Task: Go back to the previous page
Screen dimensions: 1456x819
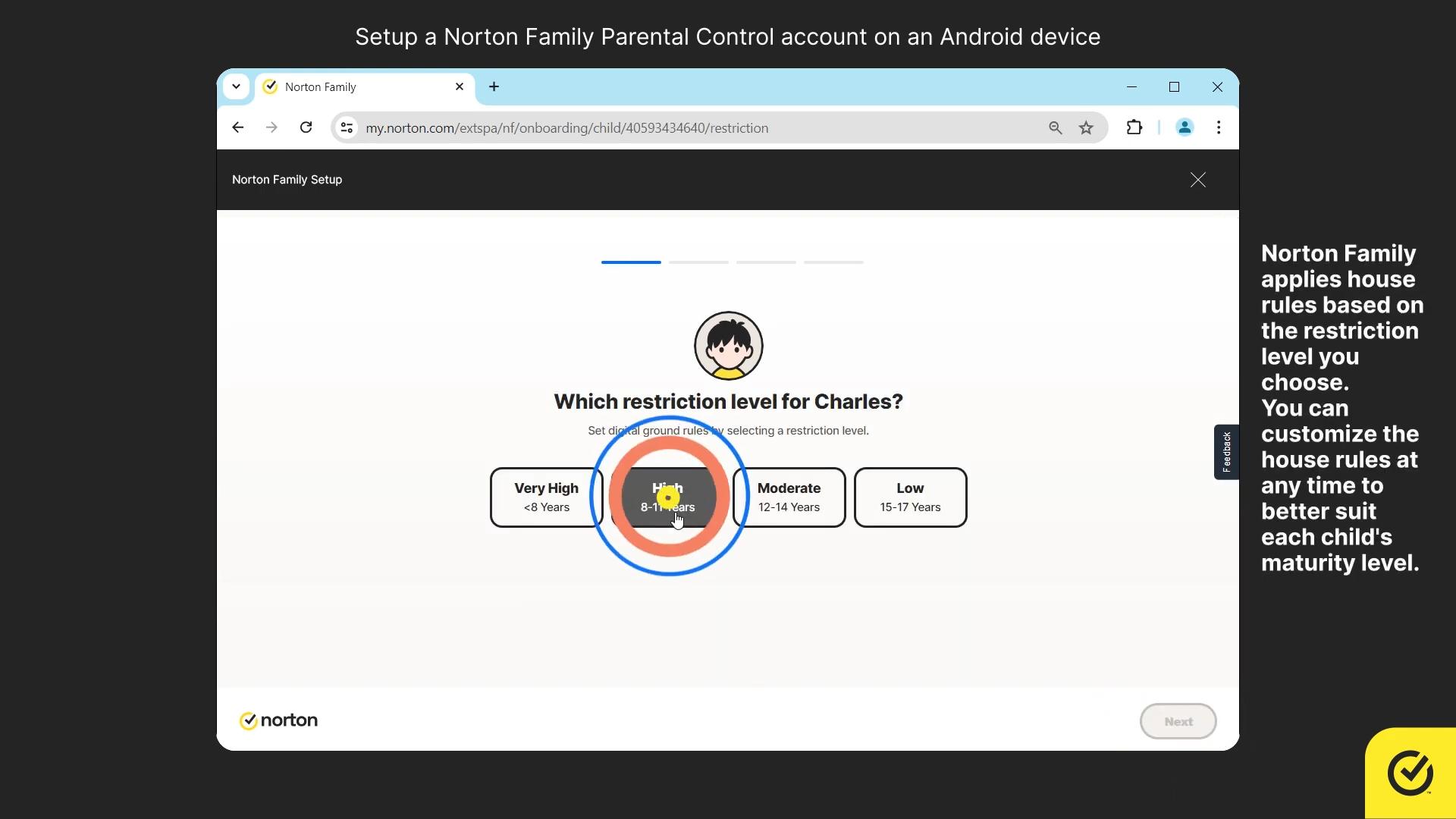Action: 237,127
